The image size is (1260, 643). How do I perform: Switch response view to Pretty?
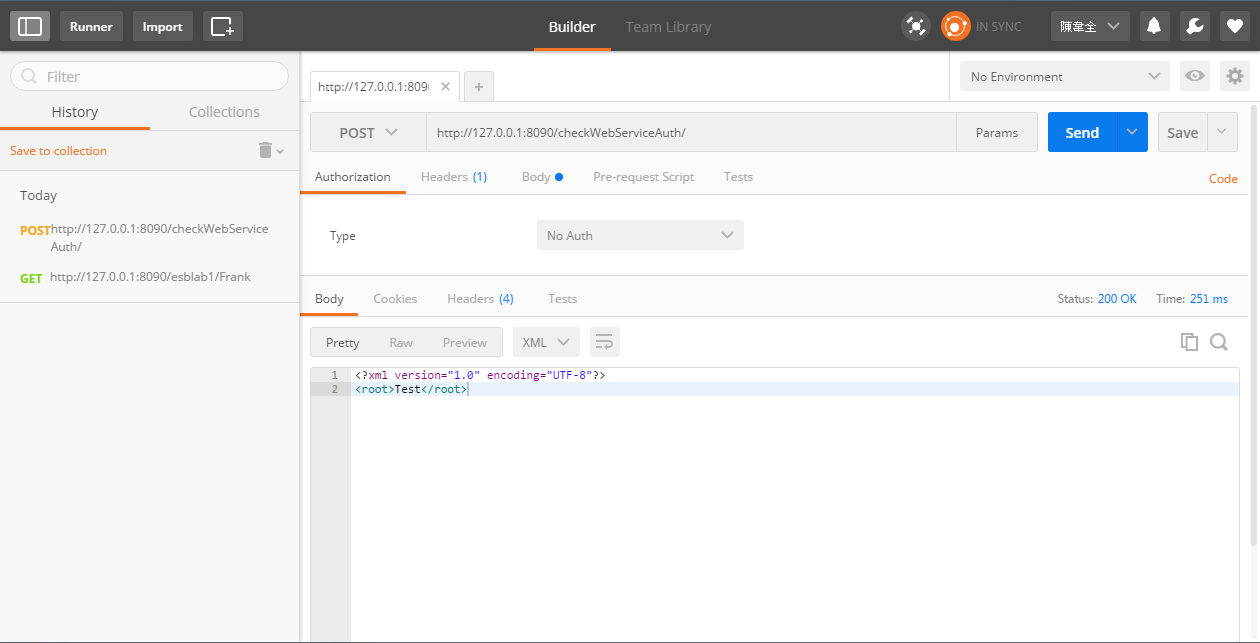point(342,342)
